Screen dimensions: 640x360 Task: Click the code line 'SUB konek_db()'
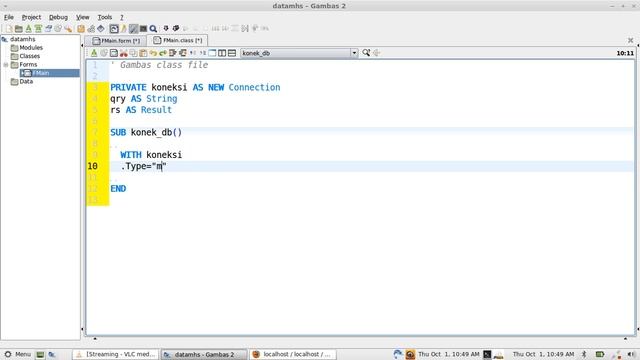click(146, 132)
